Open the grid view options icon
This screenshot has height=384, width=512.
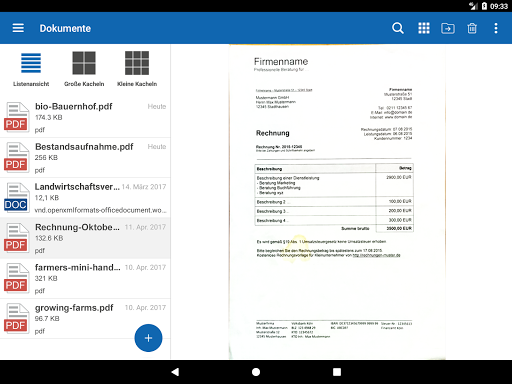tap(424, 28)
